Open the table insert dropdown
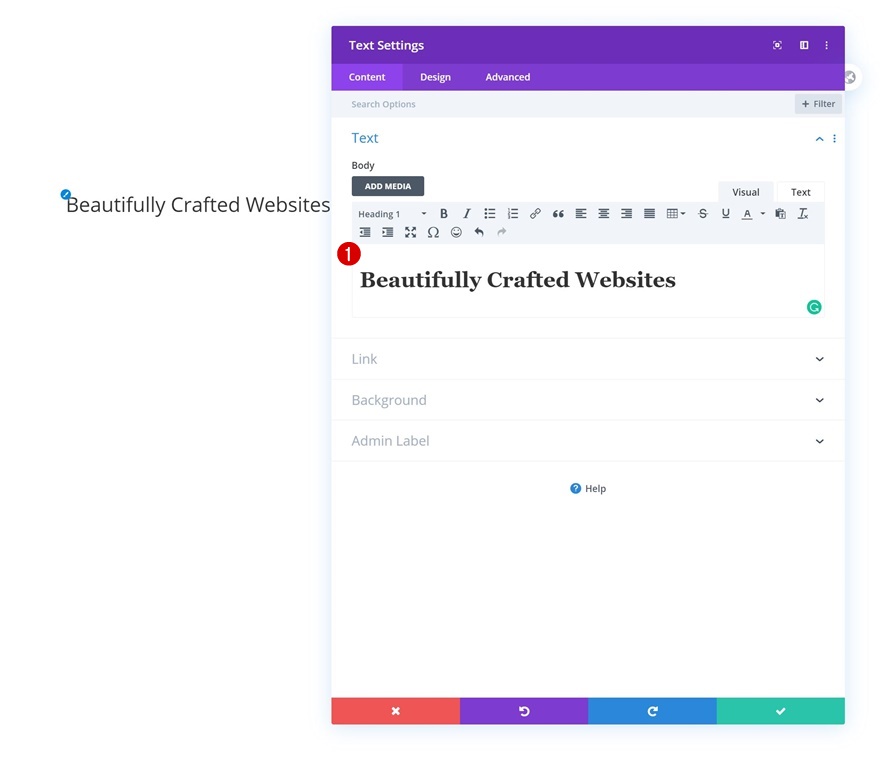Screen dimensions: 880x760 pos(676,214)
